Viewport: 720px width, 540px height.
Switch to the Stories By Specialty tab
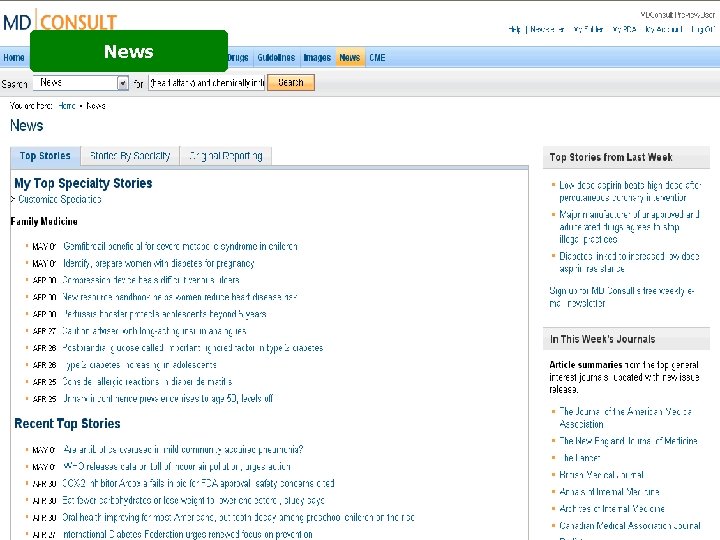point(130,156)
